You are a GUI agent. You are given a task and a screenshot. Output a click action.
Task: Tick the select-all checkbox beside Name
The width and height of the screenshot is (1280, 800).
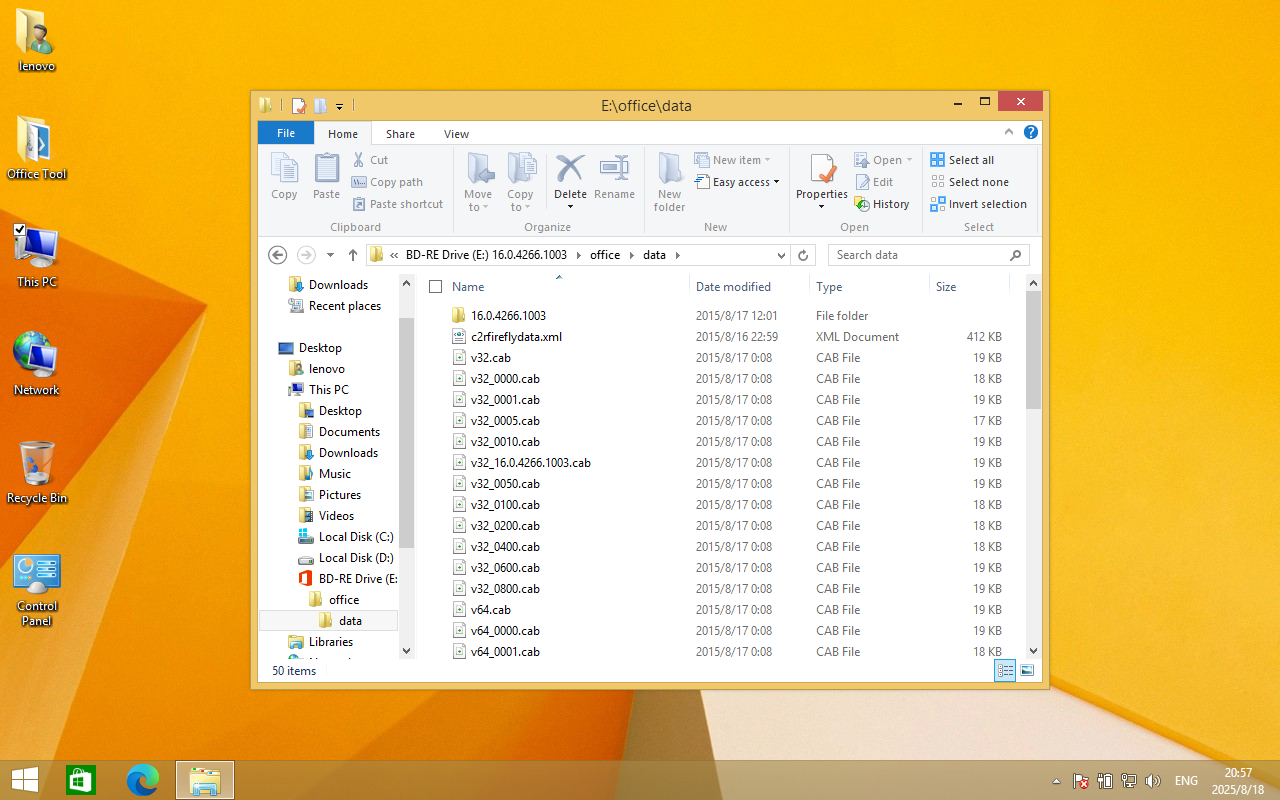click(x=435, y=287)
